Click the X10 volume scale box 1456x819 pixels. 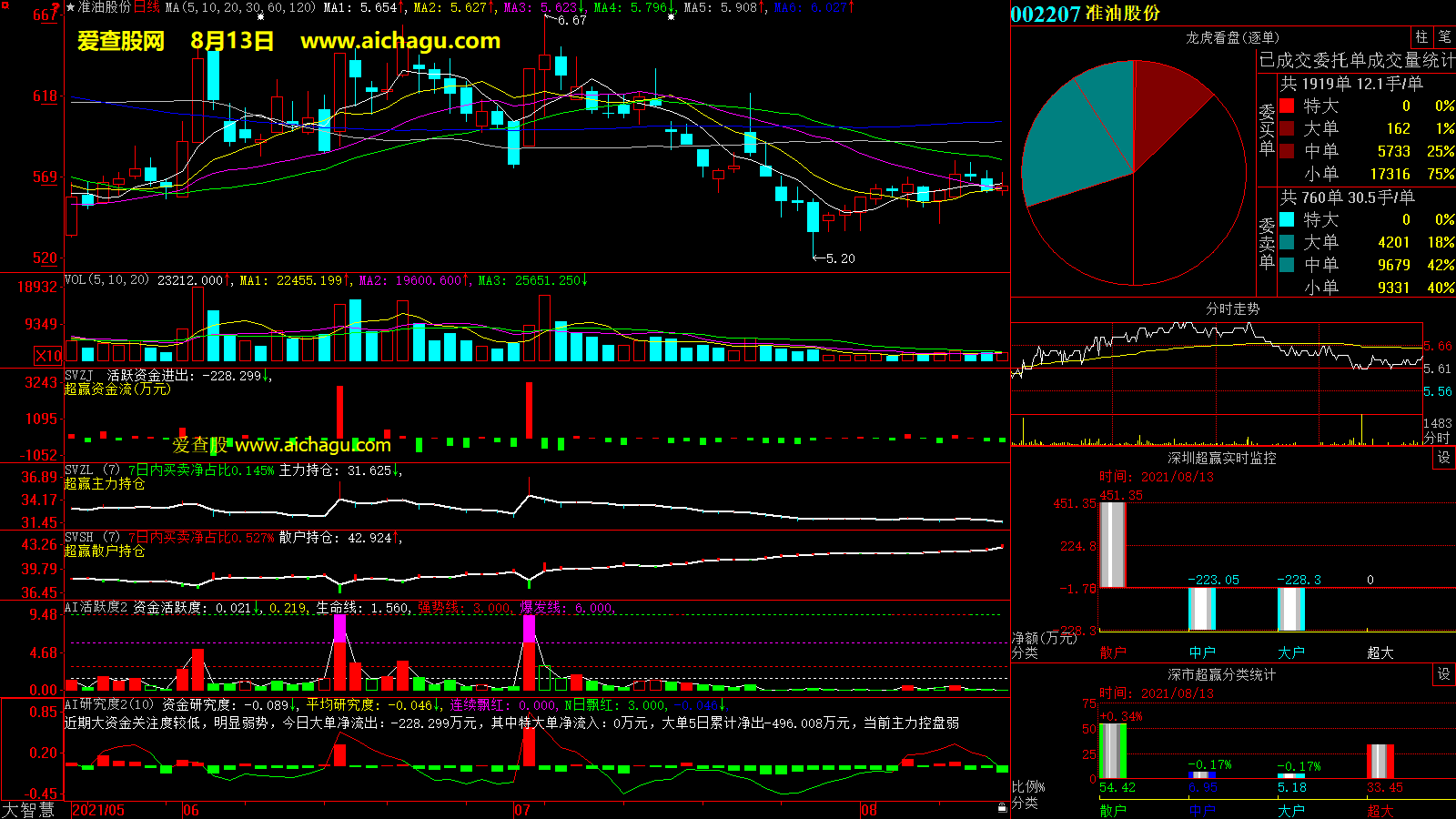[48, 356]
